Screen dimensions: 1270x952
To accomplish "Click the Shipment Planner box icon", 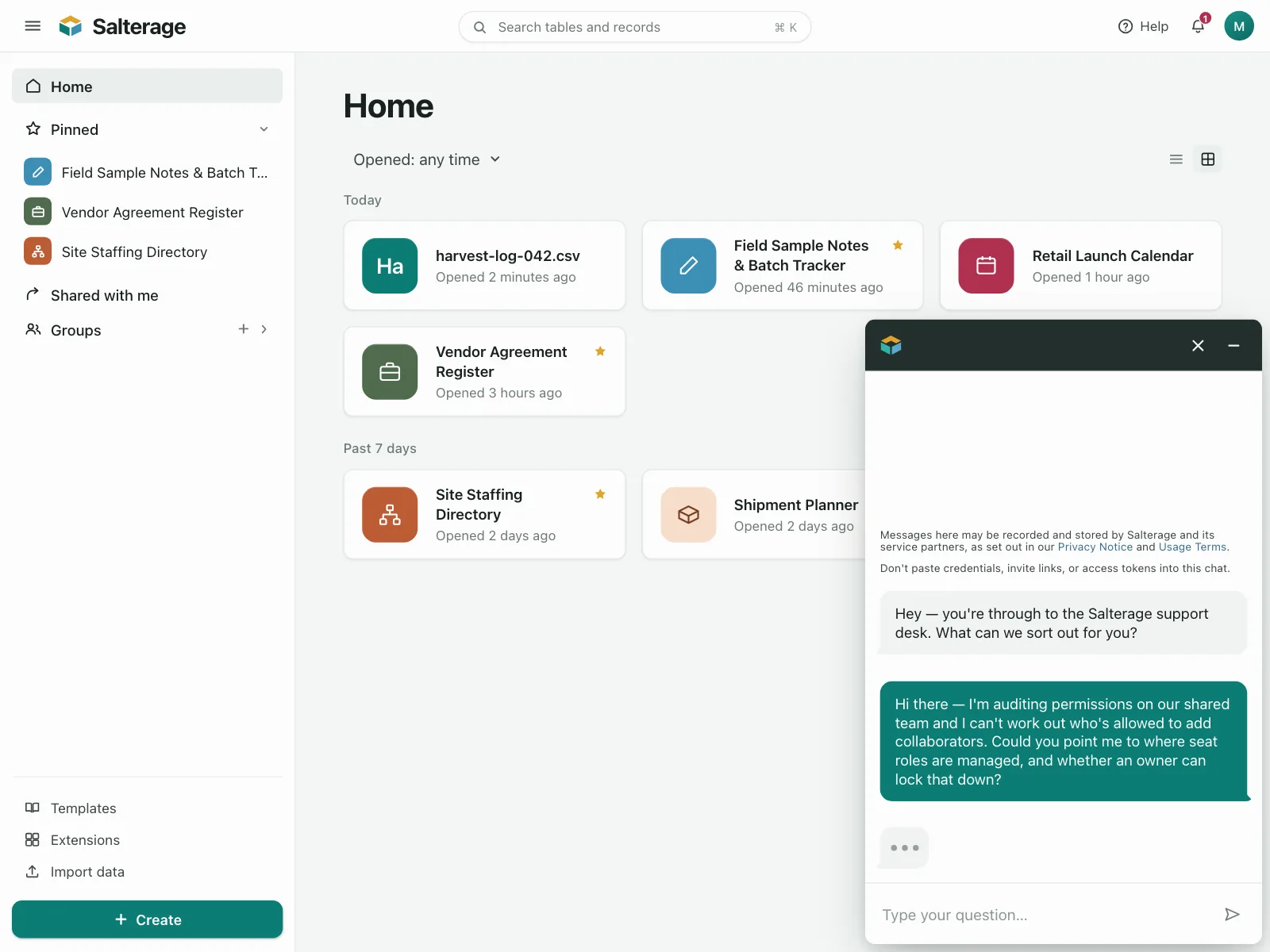I will [x=688, y=515].
